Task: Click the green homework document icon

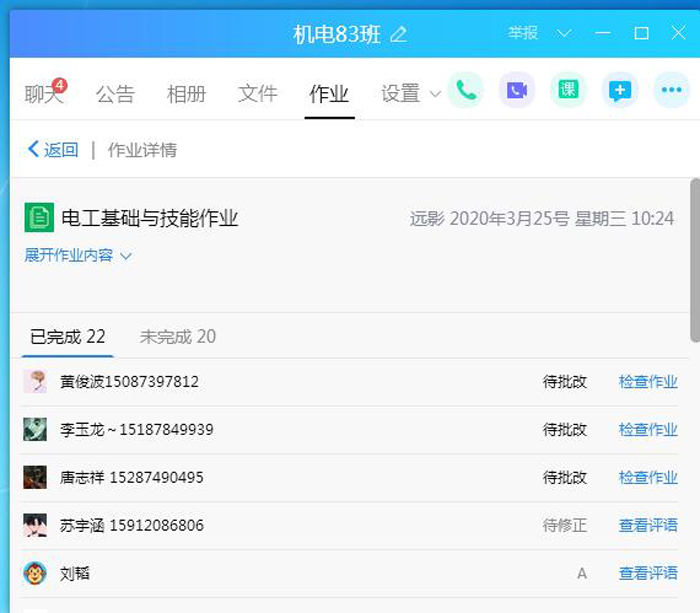Action: [x=39, y=217]
